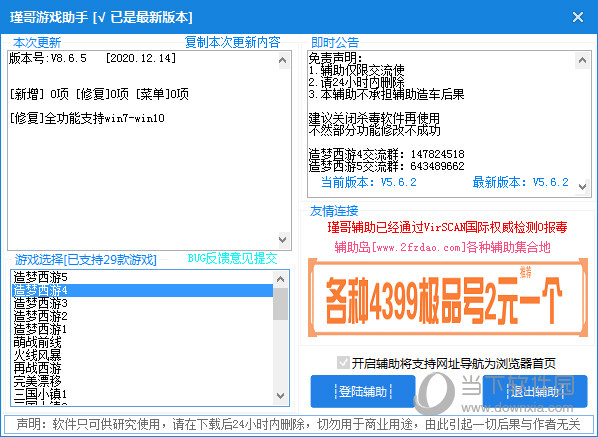Close the 瑾哥游戏助手 window
The image size is (598, 437).
point(577,17)
